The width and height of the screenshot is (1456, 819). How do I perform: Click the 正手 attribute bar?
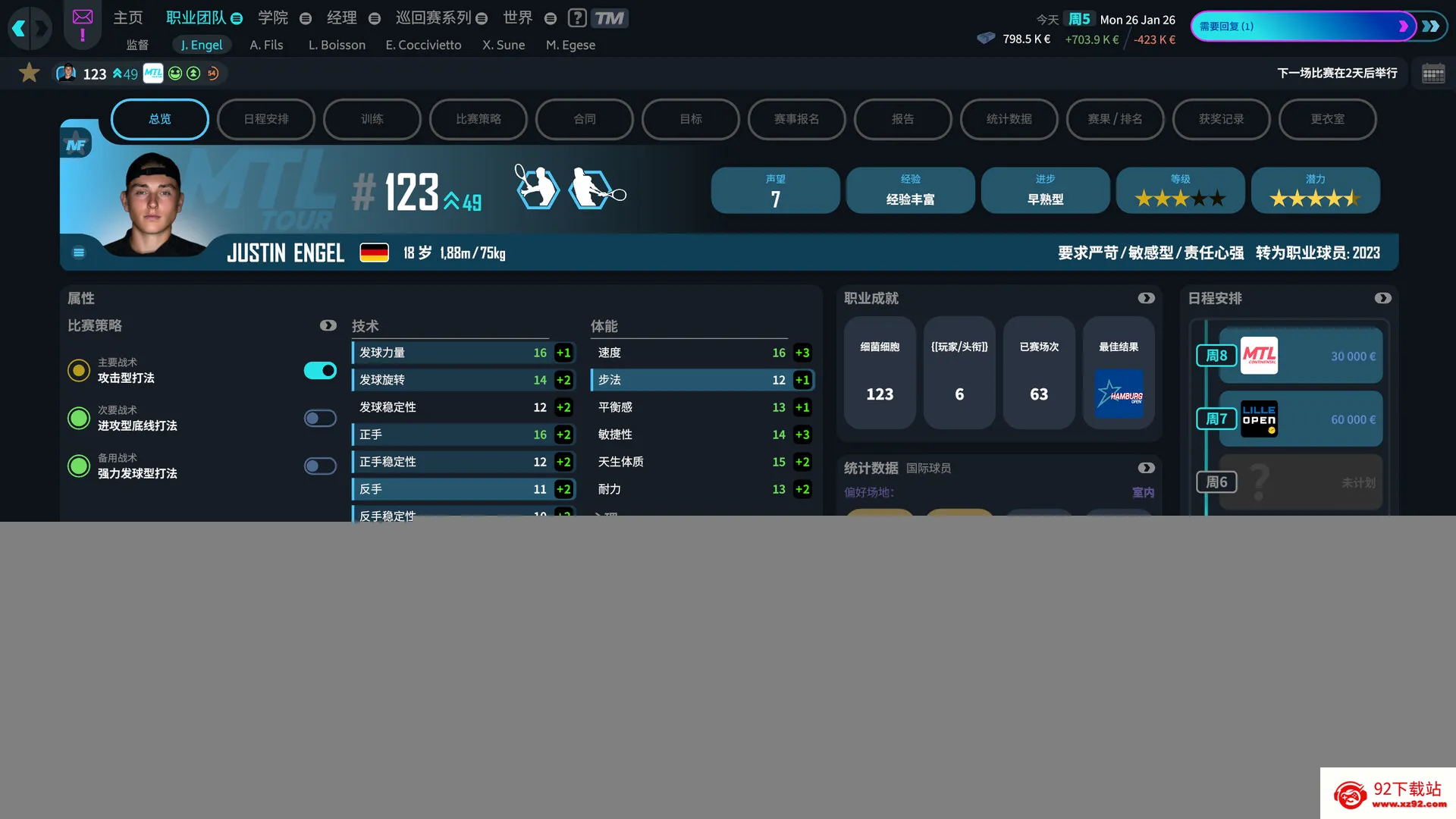pyautogui.click(x=463, y=435)
